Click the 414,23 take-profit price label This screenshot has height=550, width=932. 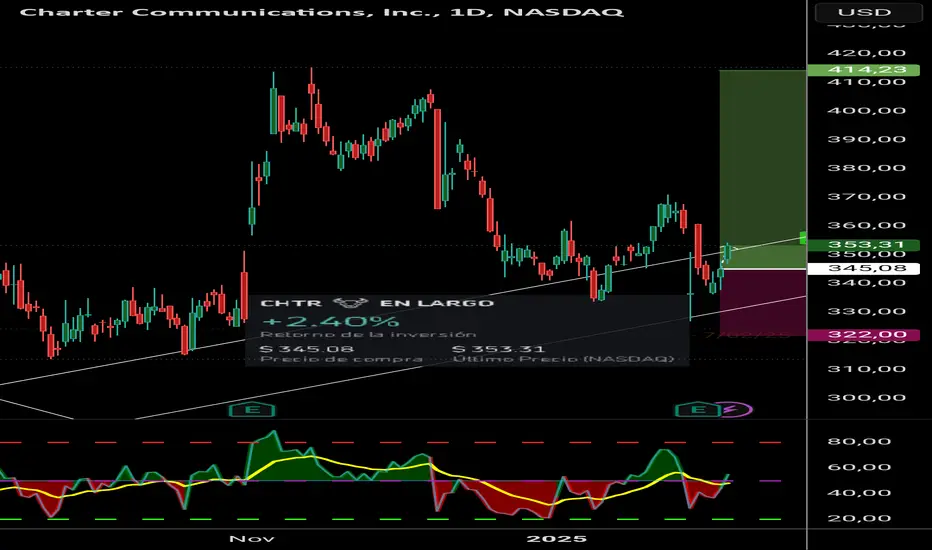(863, 70)
